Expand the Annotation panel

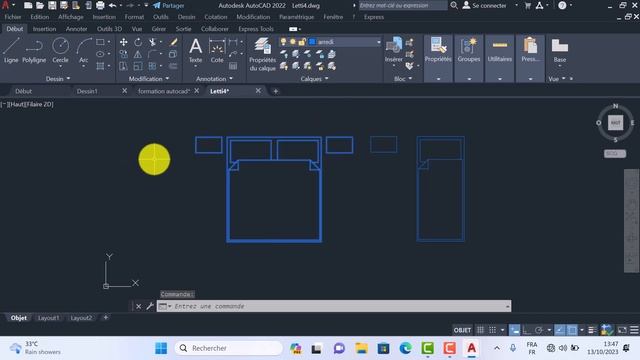pos(214,79)
